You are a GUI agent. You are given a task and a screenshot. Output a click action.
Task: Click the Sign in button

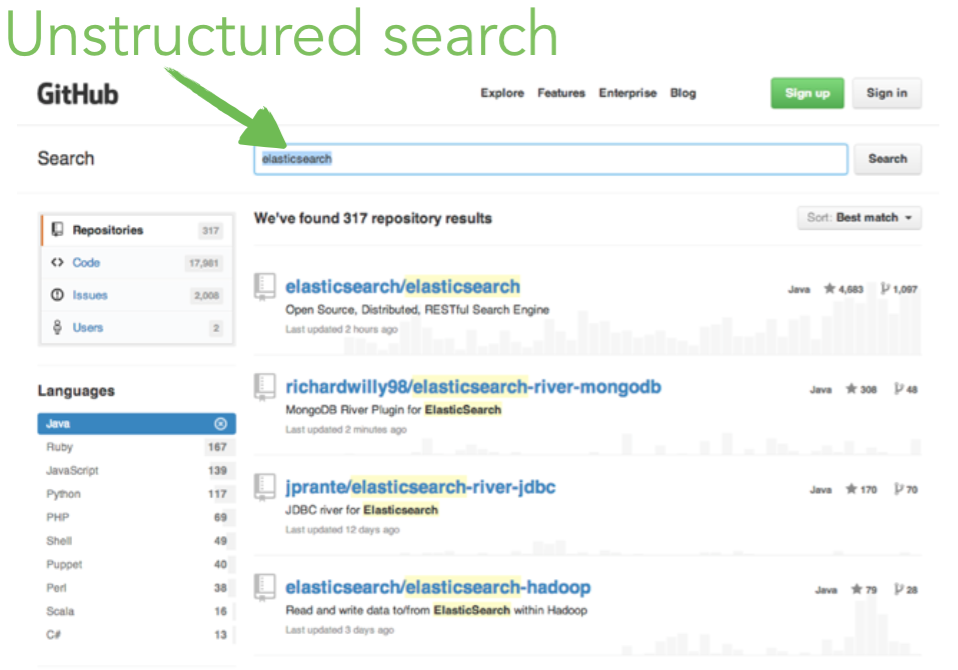point(887,93)
